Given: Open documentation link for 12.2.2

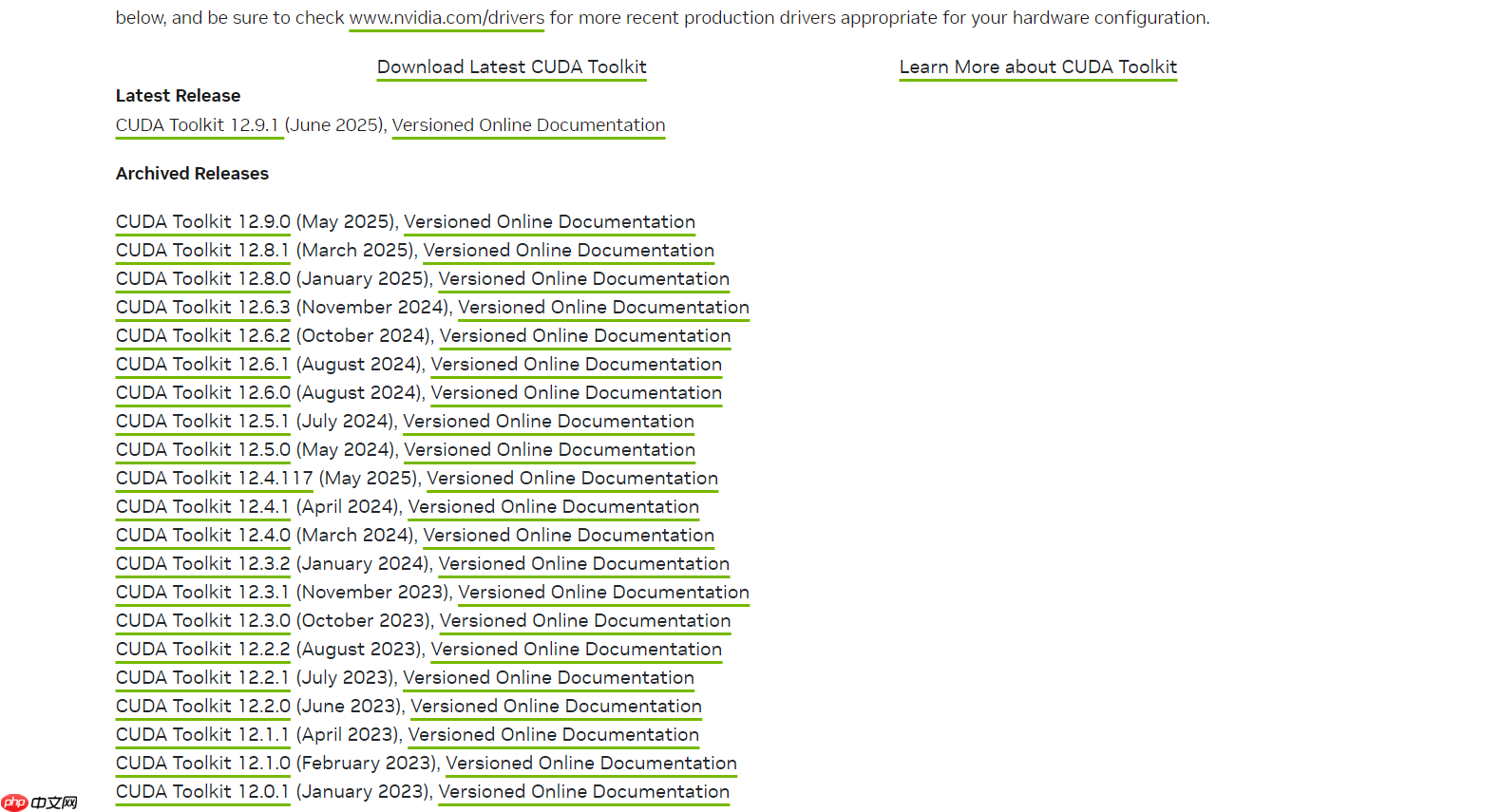Looking at the screenshot, I should (577, 650).
